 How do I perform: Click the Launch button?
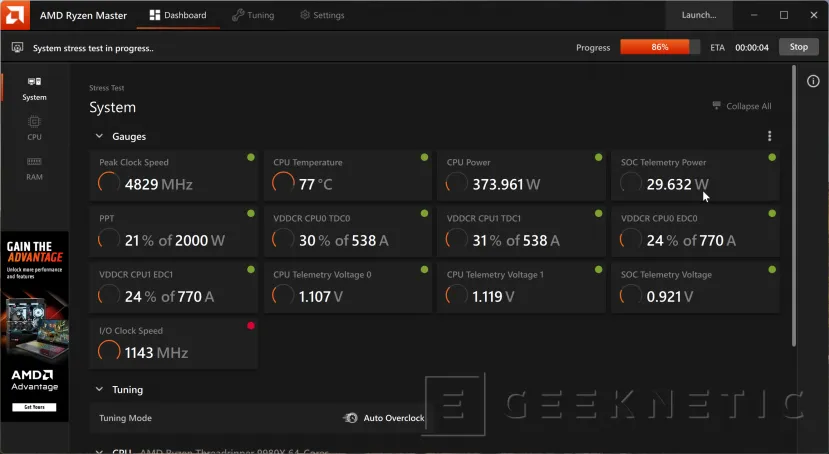click(x=698, y=15)
